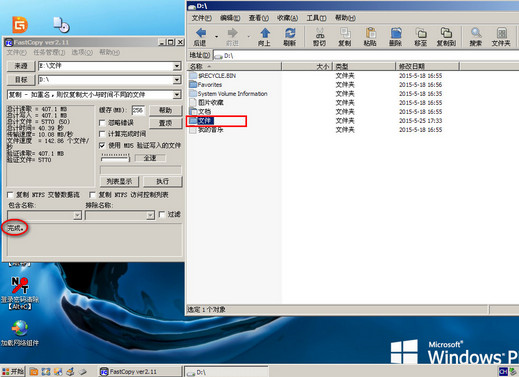519x377 pixels.
Task: Expand the source path E:\文件 dropdown
Action: coord(177,66)
